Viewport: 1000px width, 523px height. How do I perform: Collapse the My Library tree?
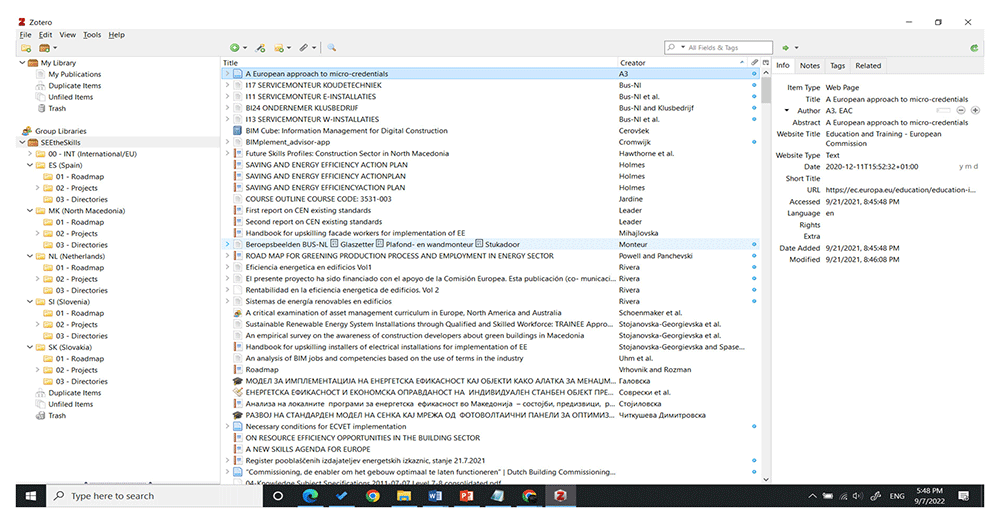click(22, 63)
